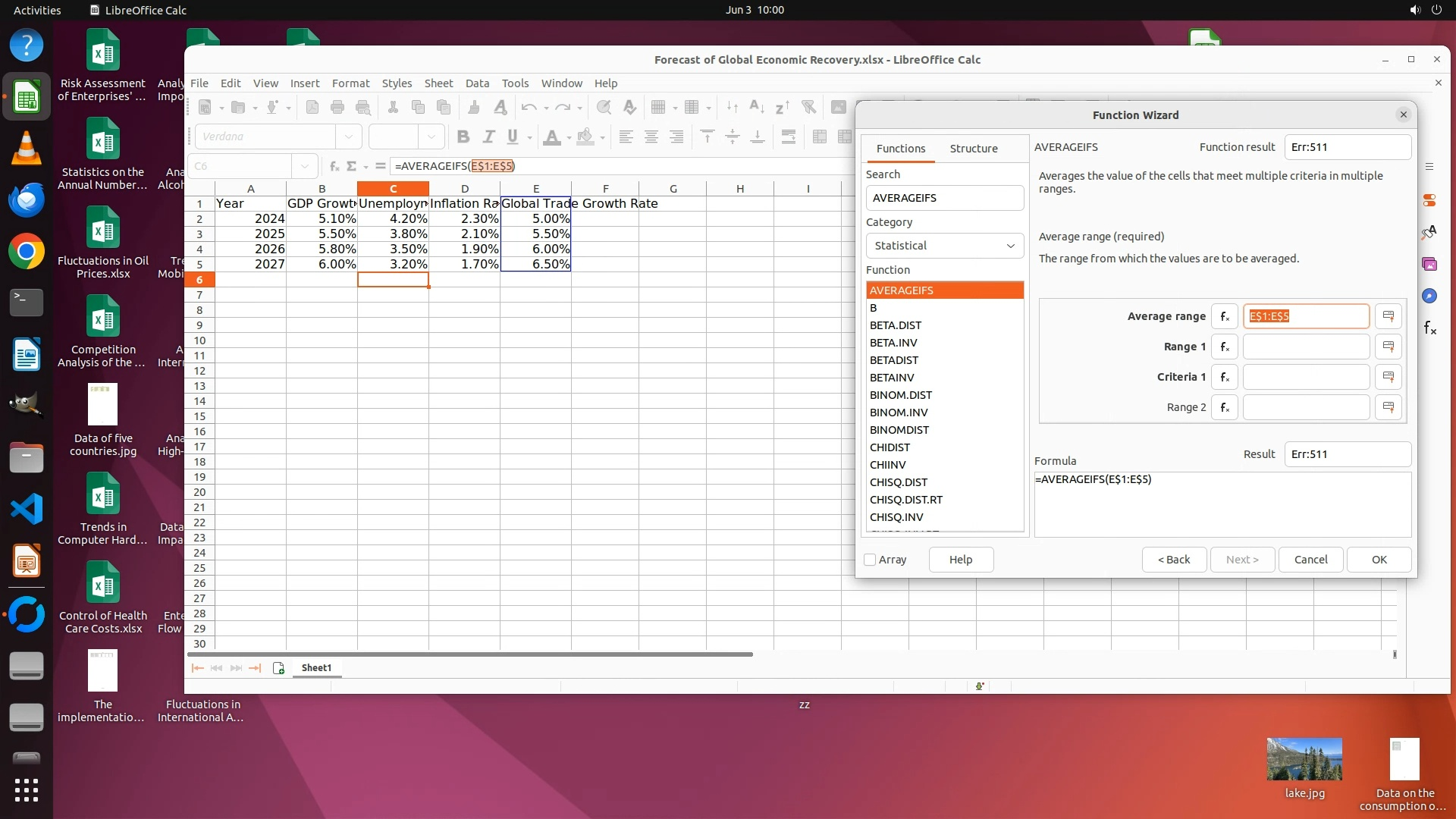Click Align Center icon in toolbar
The height and width of the screenshot is (819, 1456).
pyautogui.click(x=651, y=136)
